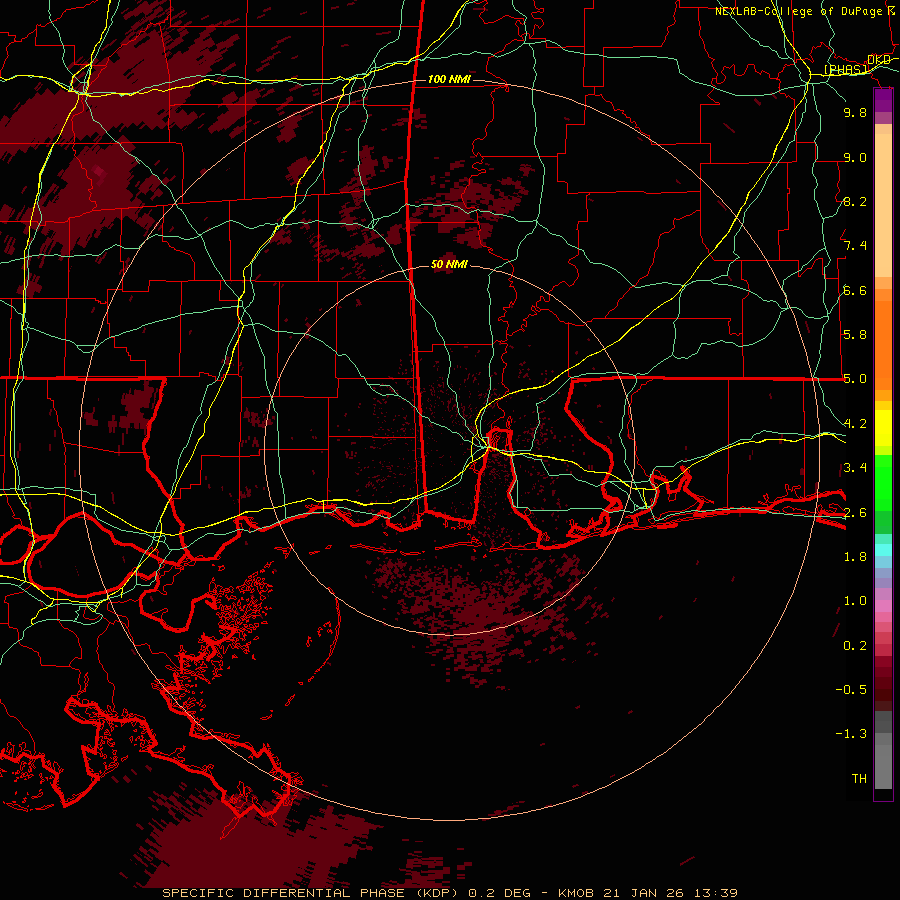
Task: Click the pink band of the color scale
Action: [x=883, y=606]
